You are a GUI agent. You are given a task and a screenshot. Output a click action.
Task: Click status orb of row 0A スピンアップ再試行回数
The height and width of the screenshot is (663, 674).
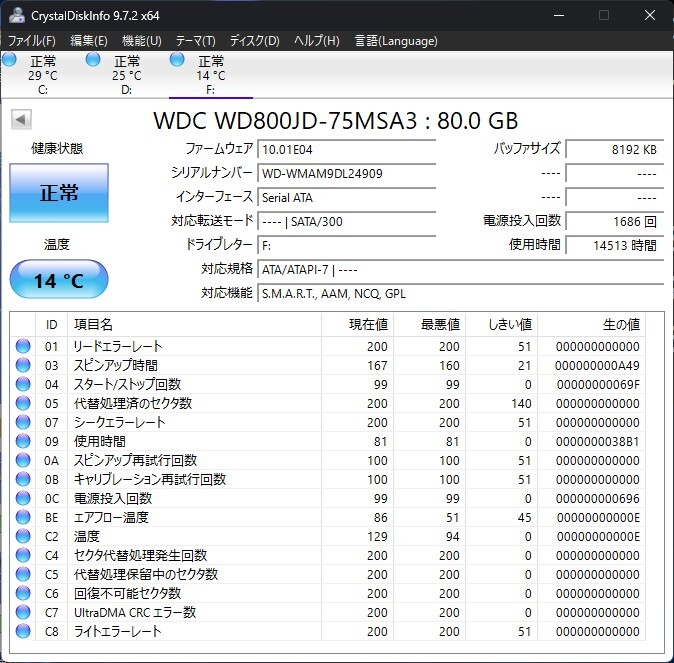[x=23, y=460]
